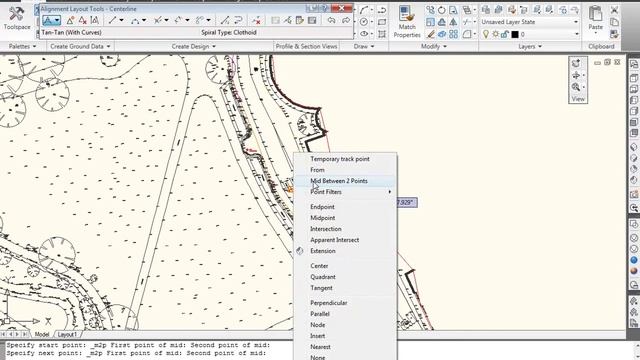Click the Delete sub-entity tool with red X
Viewport: 640px width, 360px height.
(256, 20)
